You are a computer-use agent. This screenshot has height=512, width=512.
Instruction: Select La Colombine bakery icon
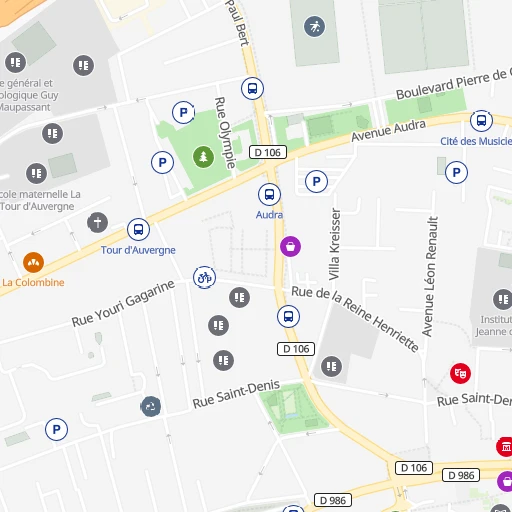[33, 262]
